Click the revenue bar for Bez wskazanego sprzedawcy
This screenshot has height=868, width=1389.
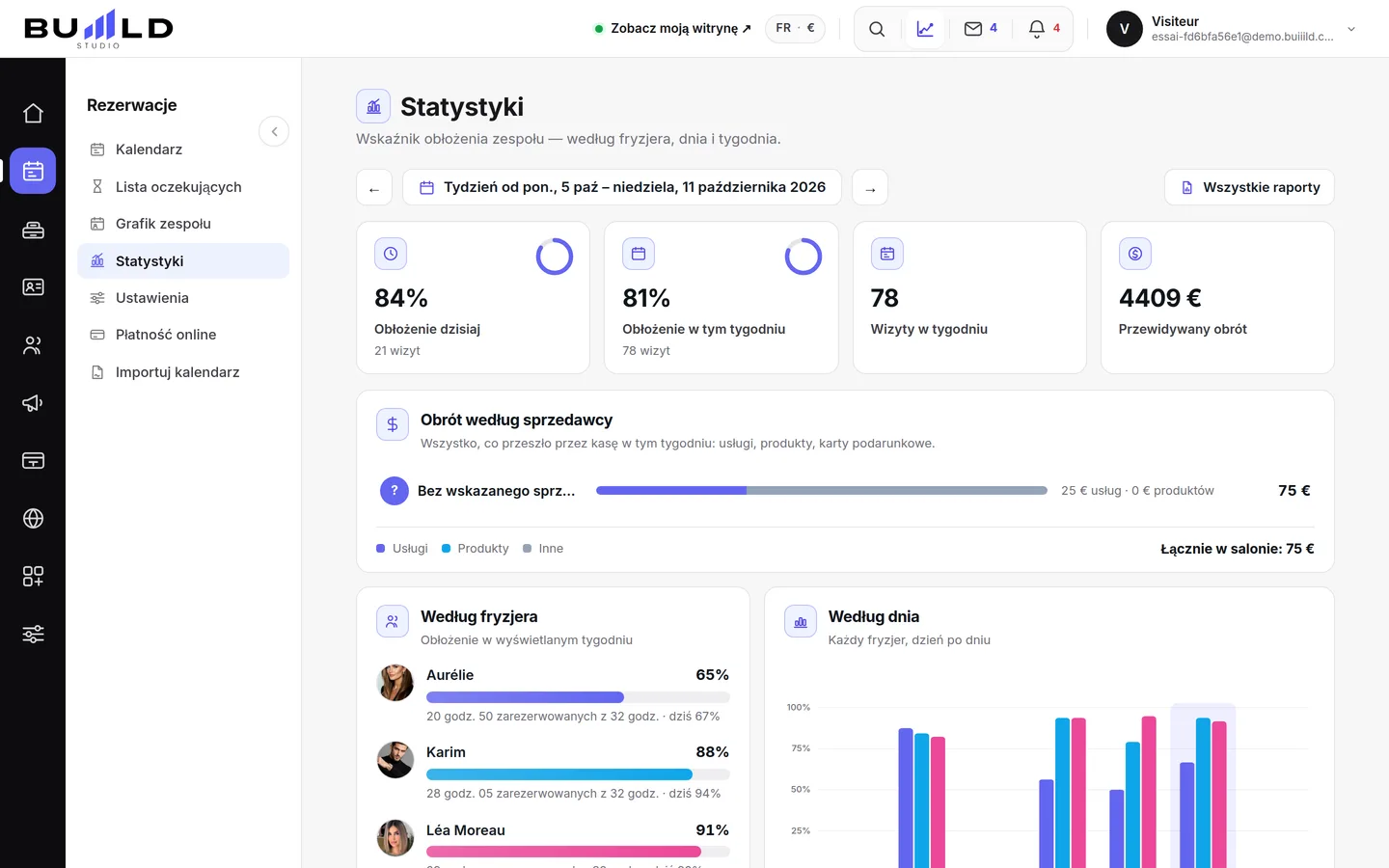822,491
